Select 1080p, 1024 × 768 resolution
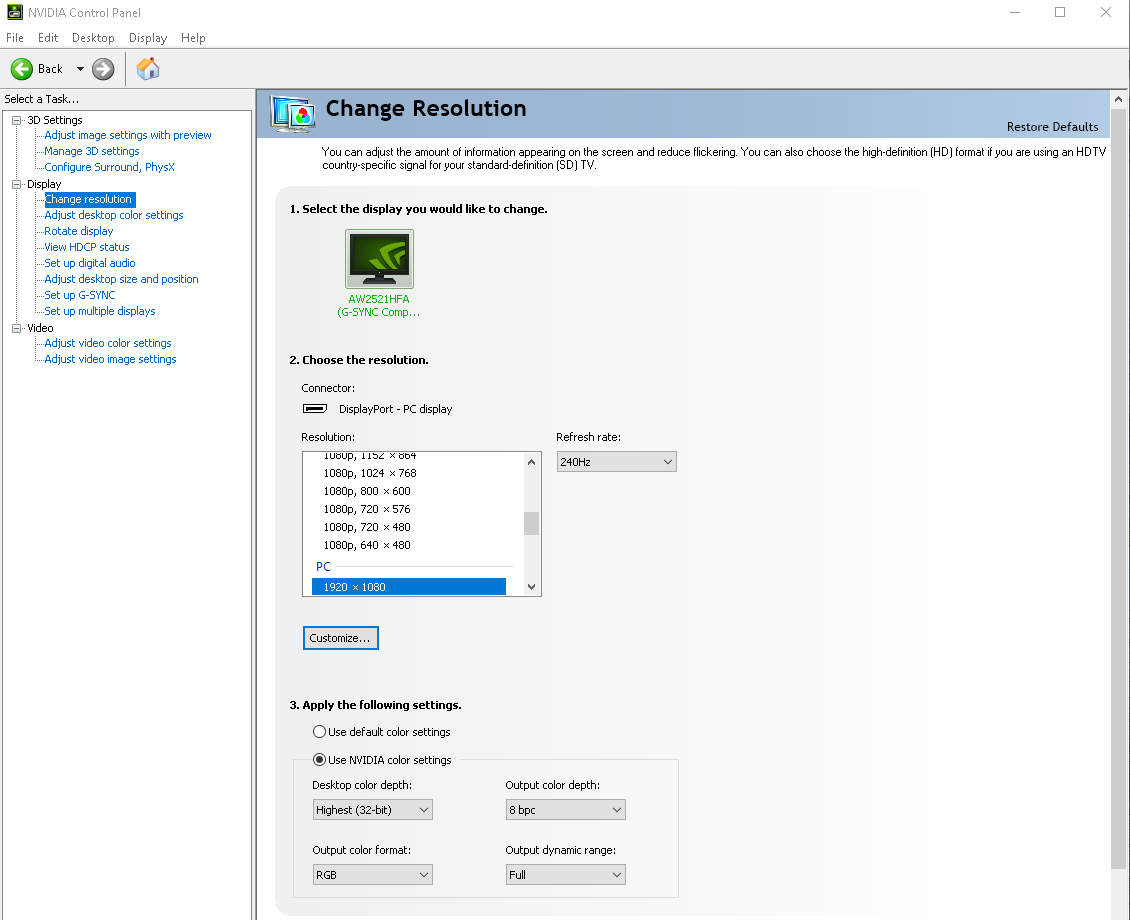Screen dimensions: 1130x920 click(370, 473)
